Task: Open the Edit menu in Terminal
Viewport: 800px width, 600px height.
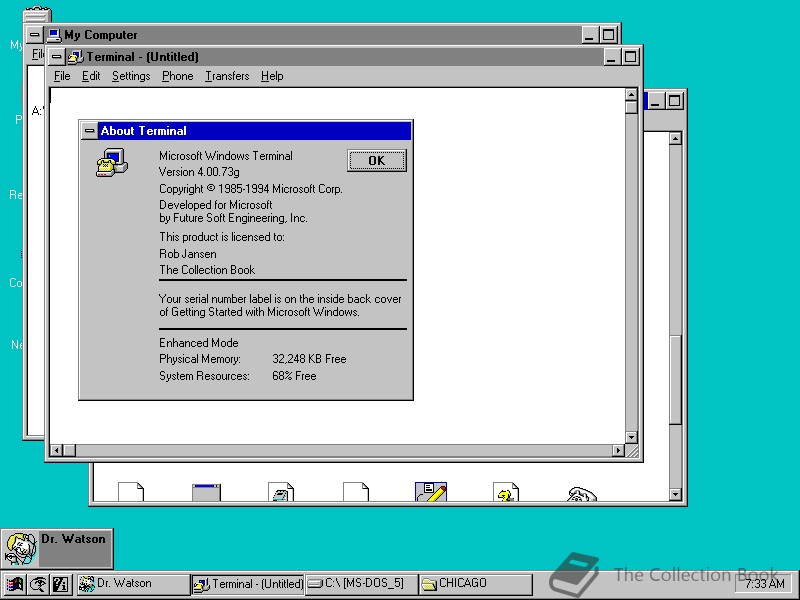Action: pyautogui.click(x=91, y=76)
